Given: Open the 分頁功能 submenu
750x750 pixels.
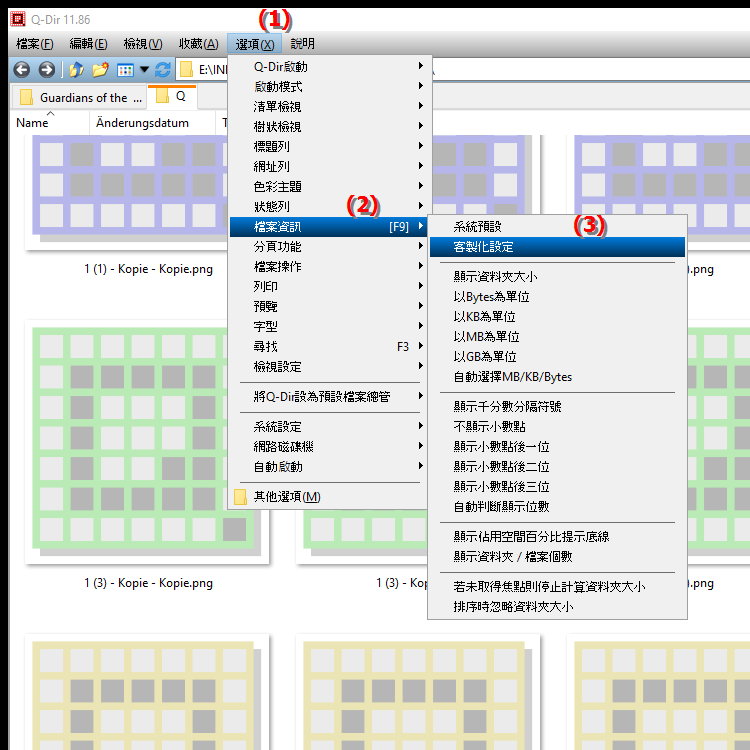Looking at the screenshot, I should (x=330, y=247).
